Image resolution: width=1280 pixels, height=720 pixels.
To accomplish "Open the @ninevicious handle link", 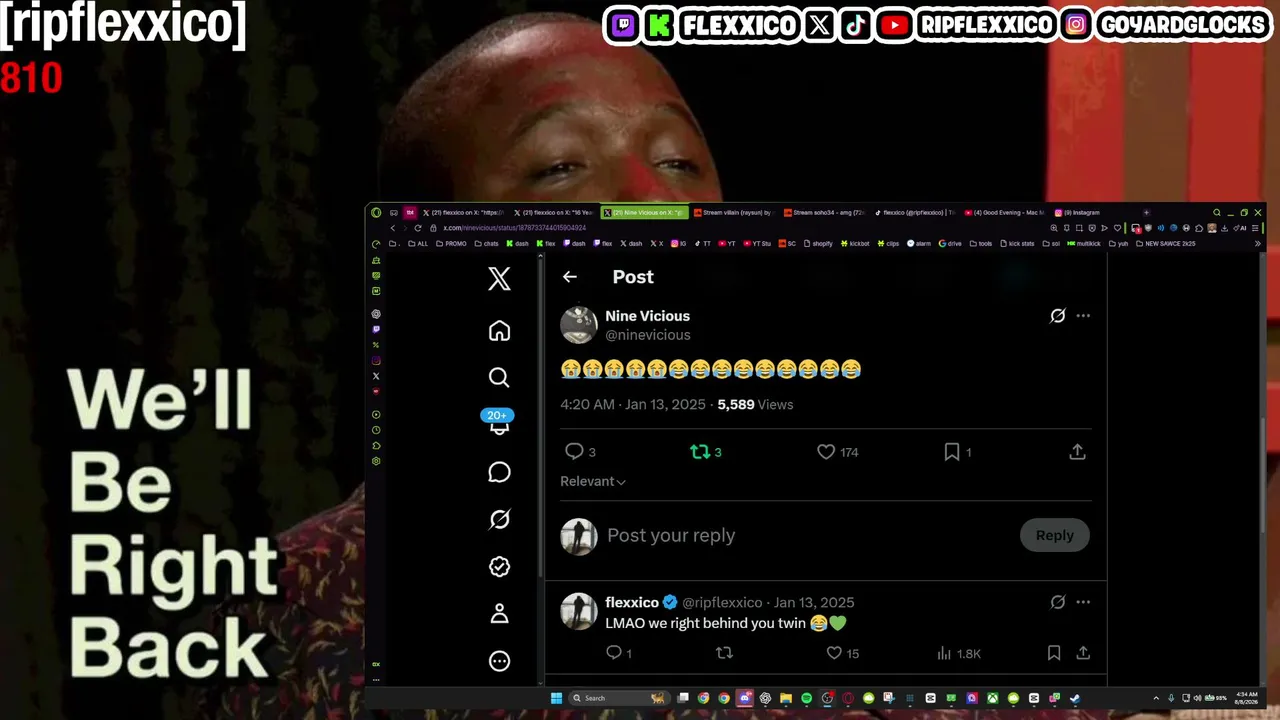I will [648, 335].
